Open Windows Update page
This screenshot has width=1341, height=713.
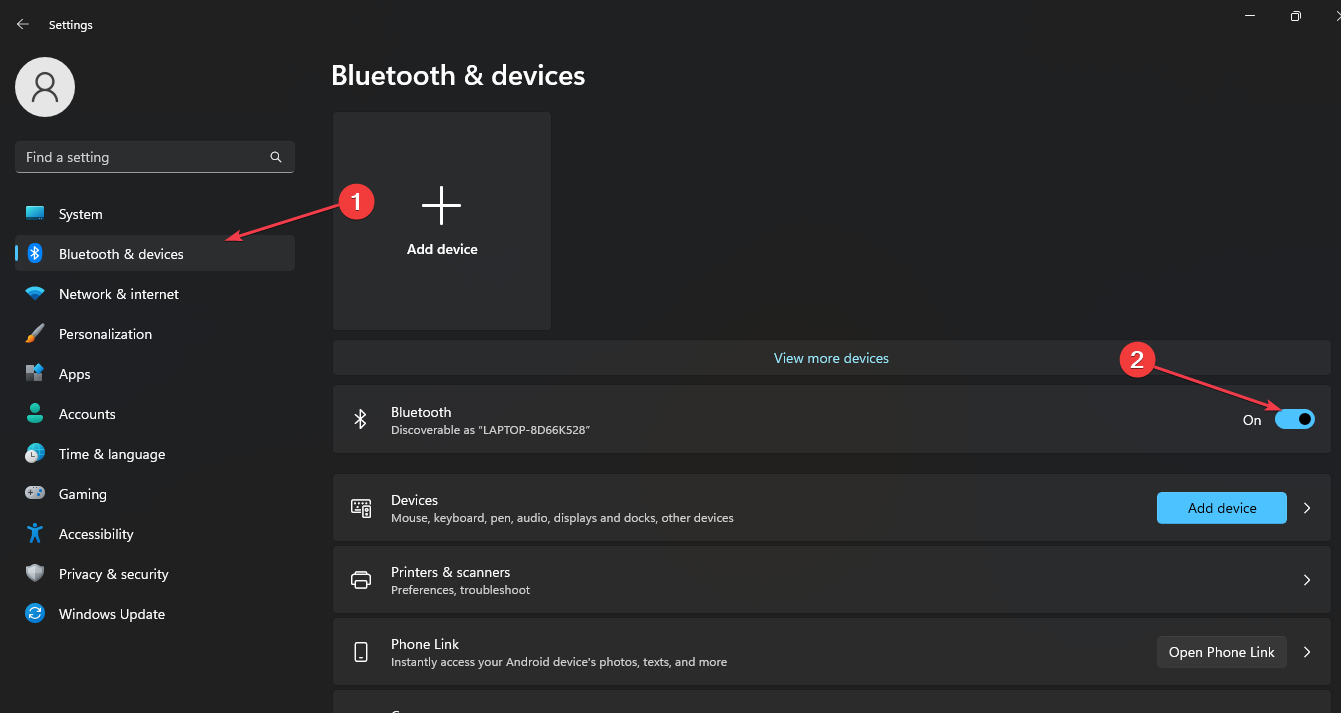[155, 614]
